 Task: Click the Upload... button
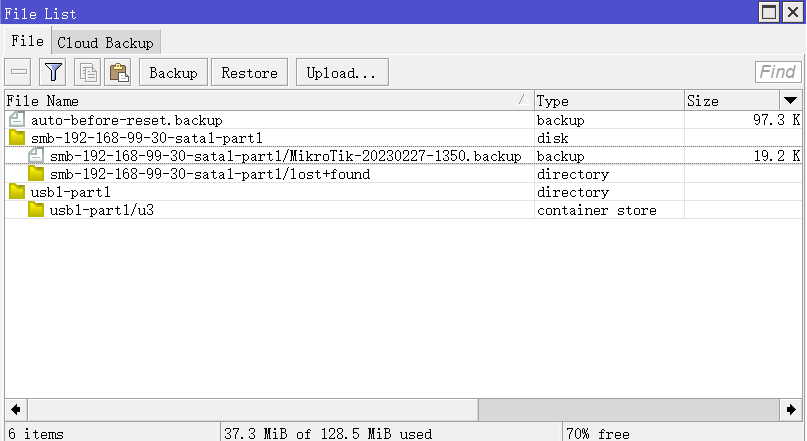coord(341,73)
